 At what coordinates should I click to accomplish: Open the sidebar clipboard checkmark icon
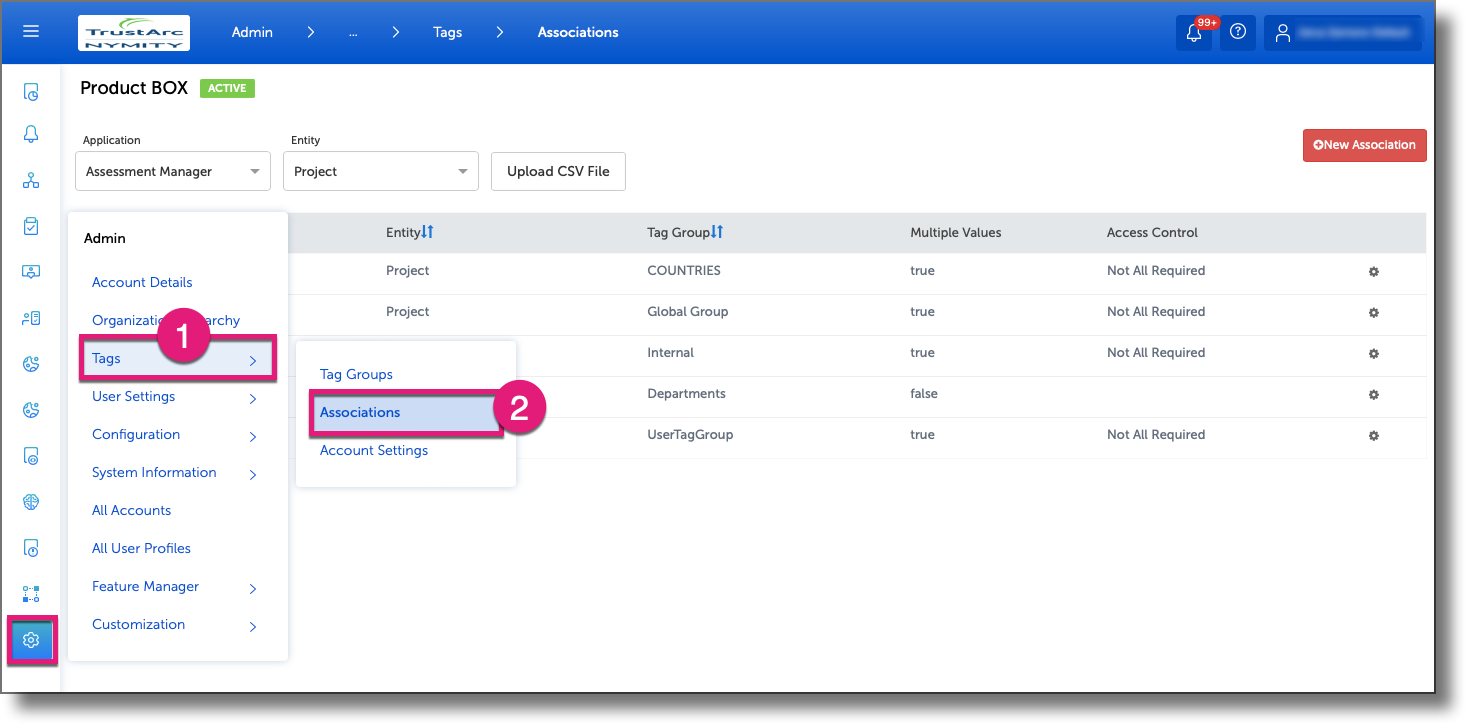(x=31, y=226)
